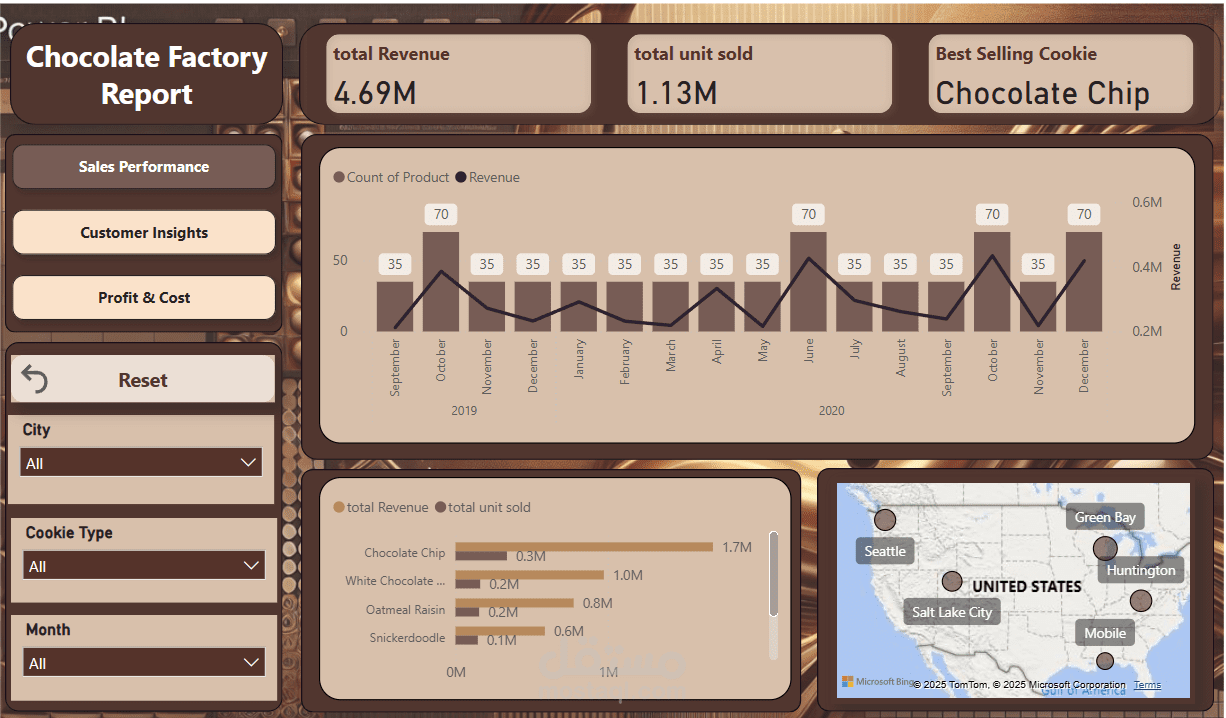
Task: Click the Count of Product legend dot
Action: pyautogui.click(x=339, y=177)
